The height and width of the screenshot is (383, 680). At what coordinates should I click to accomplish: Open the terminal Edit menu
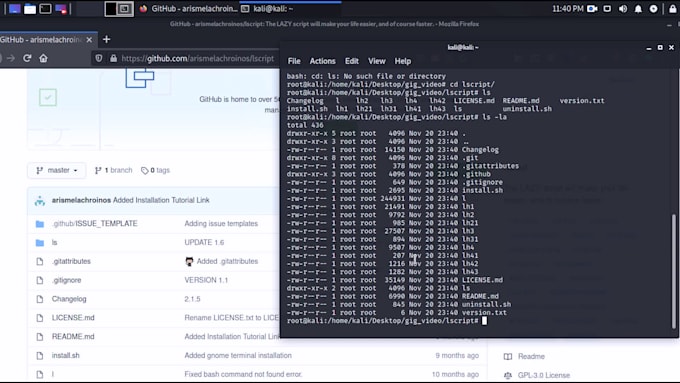pos(352,61)
